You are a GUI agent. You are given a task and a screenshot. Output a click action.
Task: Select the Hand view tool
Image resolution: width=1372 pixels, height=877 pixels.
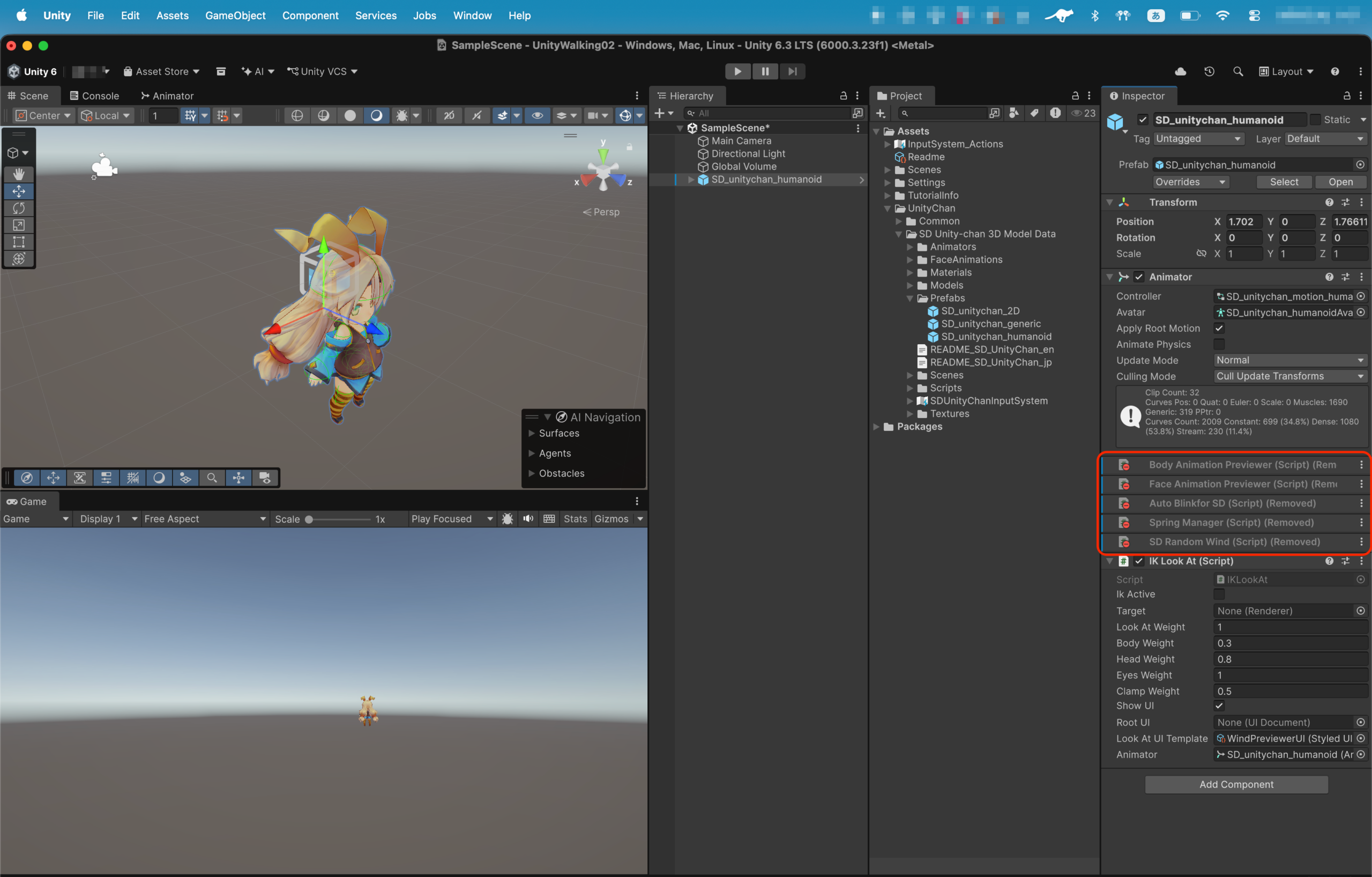point(19,174)
